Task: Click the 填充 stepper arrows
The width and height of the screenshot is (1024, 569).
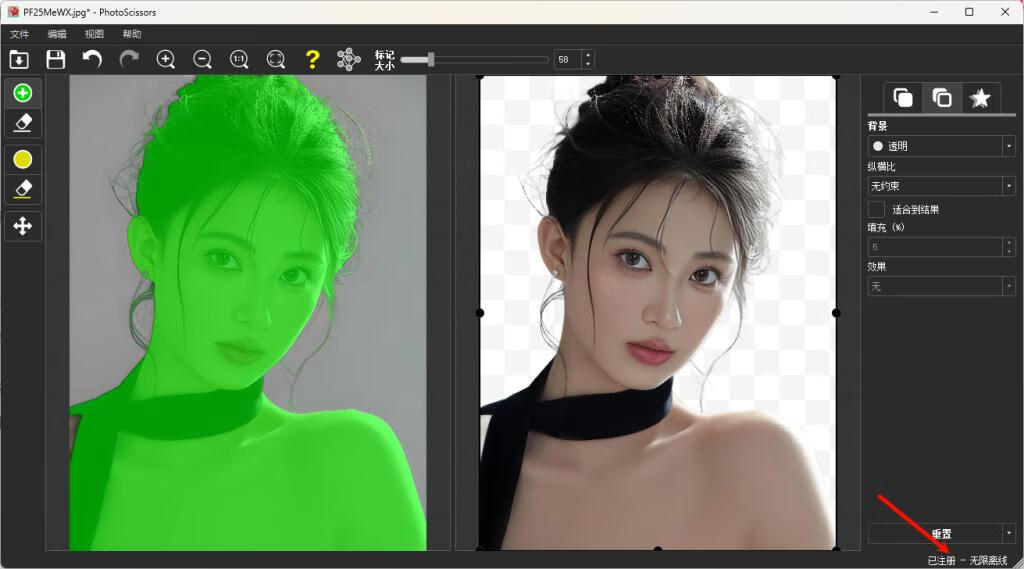Action: pyautogui.click(x=1009, y=247)
